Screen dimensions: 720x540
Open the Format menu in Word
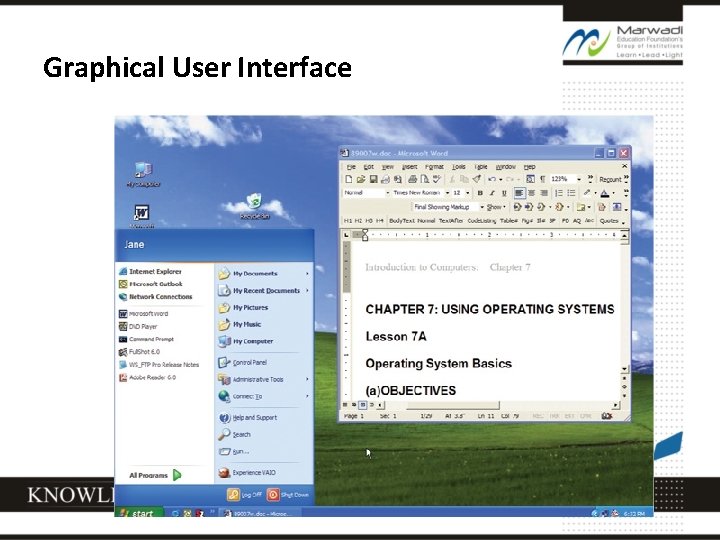[434, 167]
